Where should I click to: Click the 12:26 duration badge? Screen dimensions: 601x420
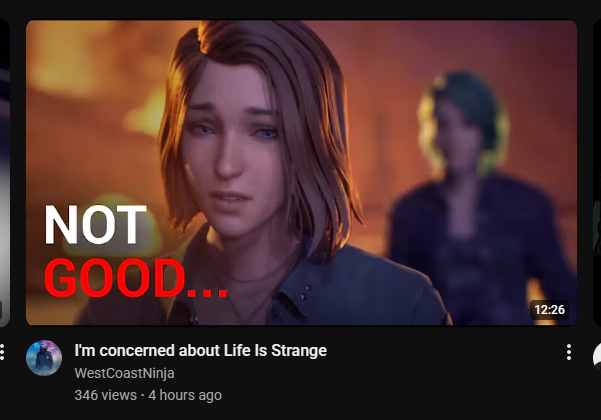tap(549, 310)
